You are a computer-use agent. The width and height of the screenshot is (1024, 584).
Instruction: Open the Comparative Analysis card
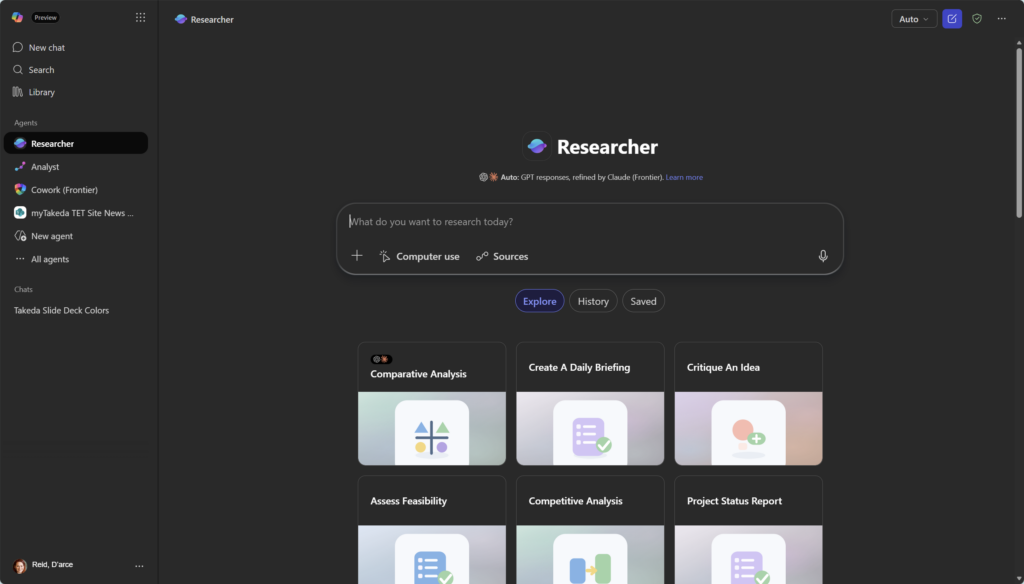tap(432, 404)
